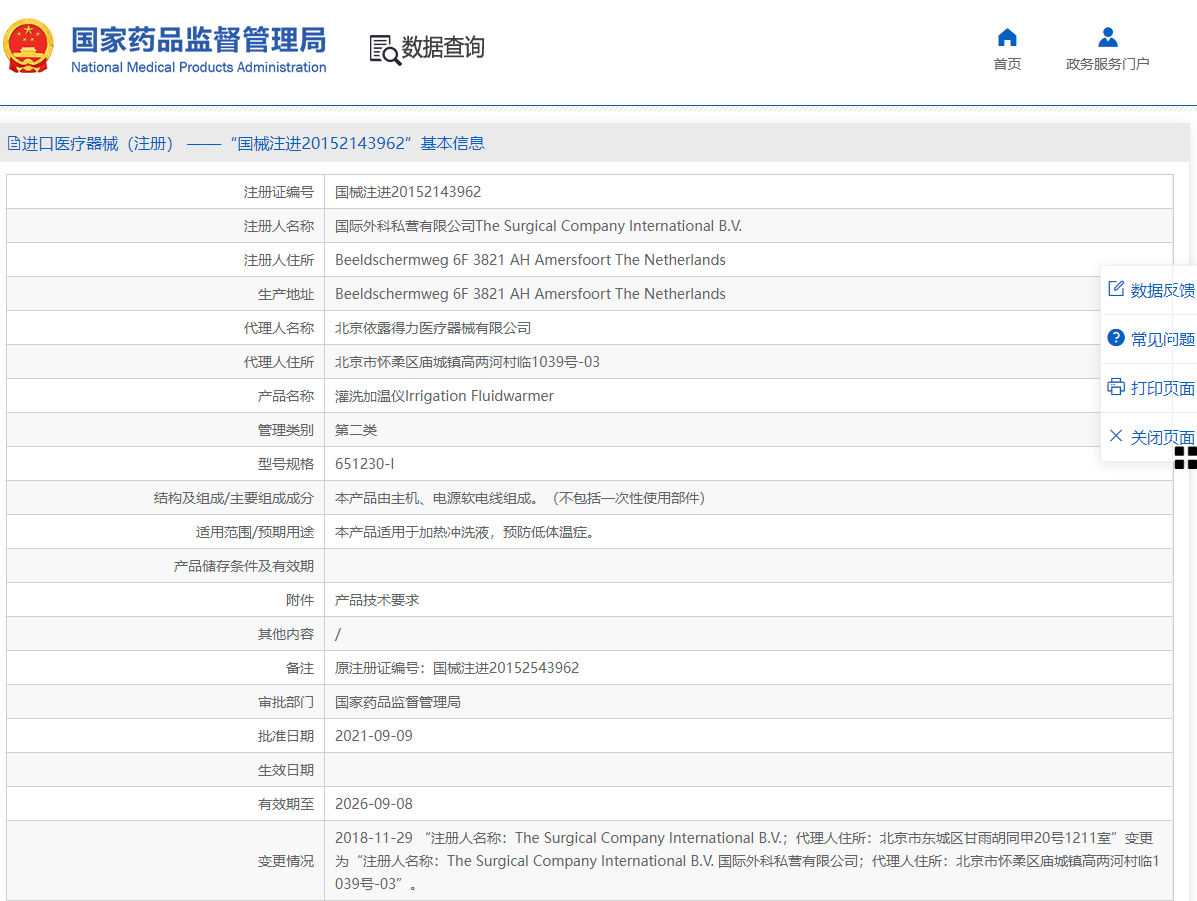The height and width of the screenshot is (901, 1197).
Task: Select management class 第二类
Action: (x=356, y=430)
